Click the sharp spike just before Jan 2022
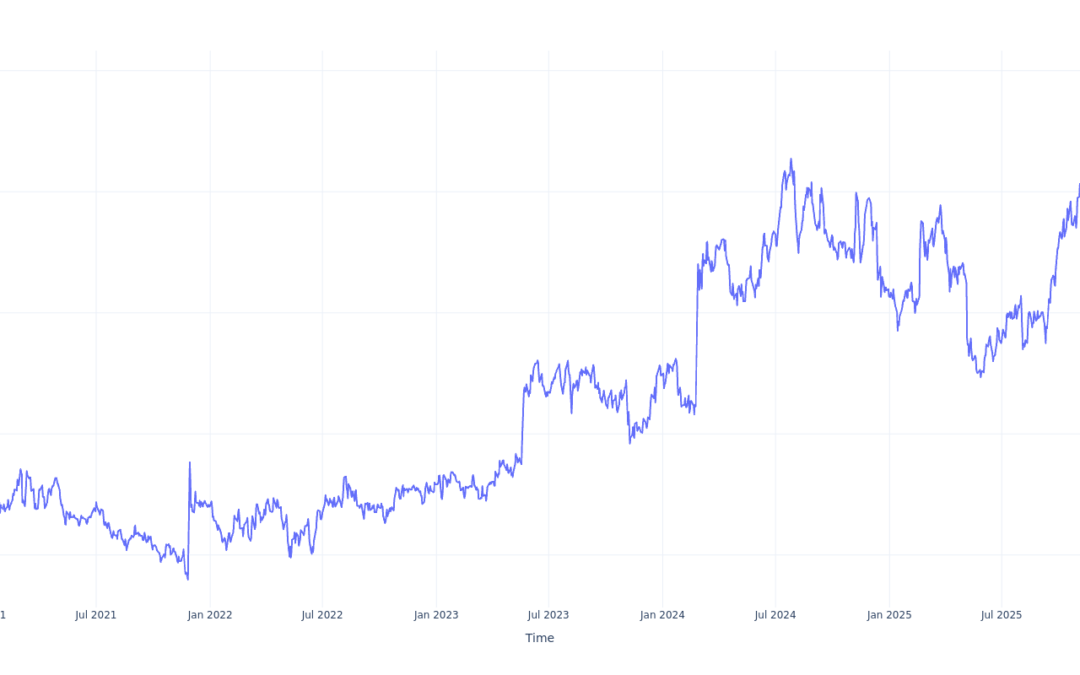1080x675 pixels. [190, 463]
